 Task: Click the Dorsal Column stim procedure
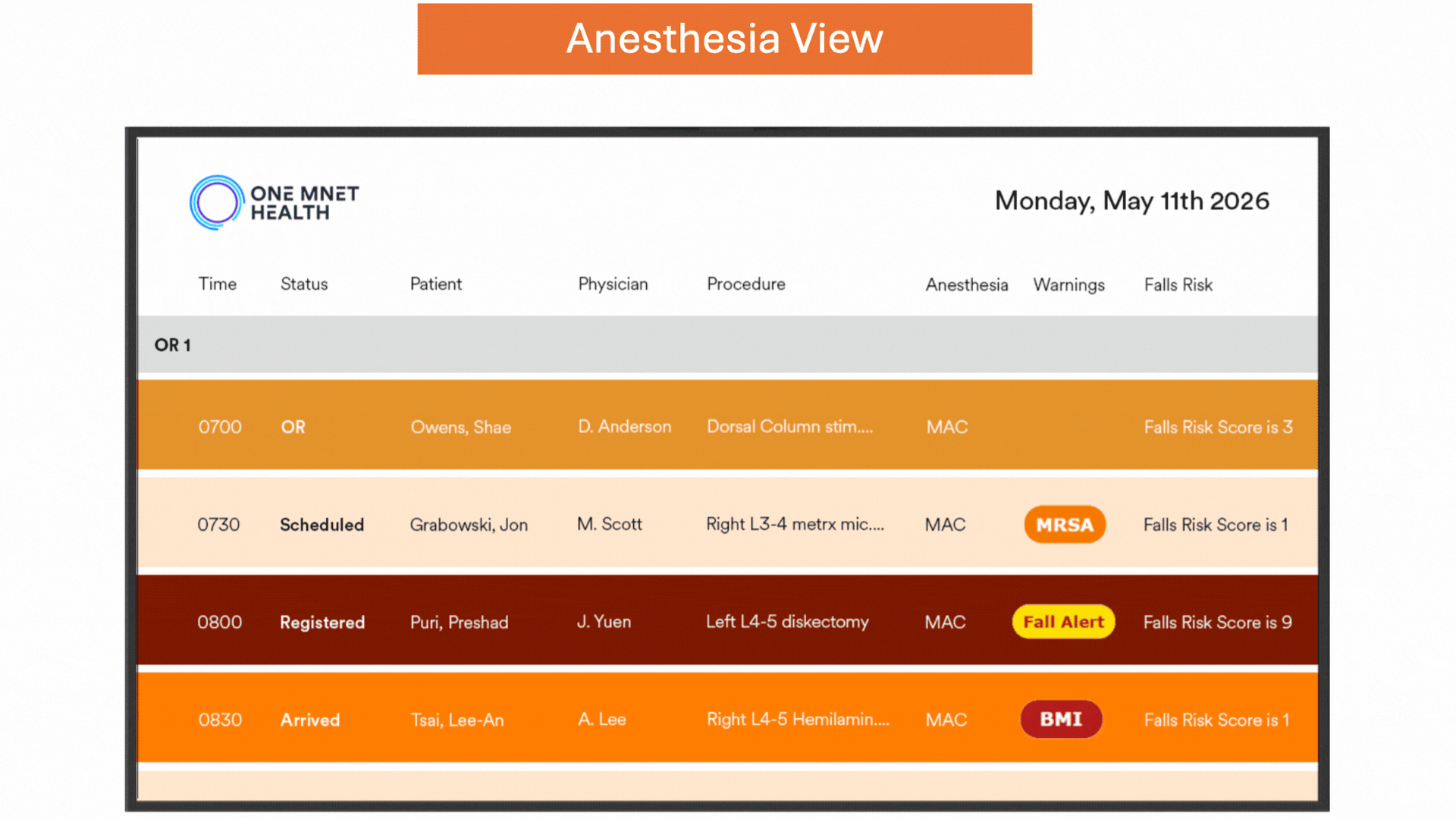coord(789,426)
